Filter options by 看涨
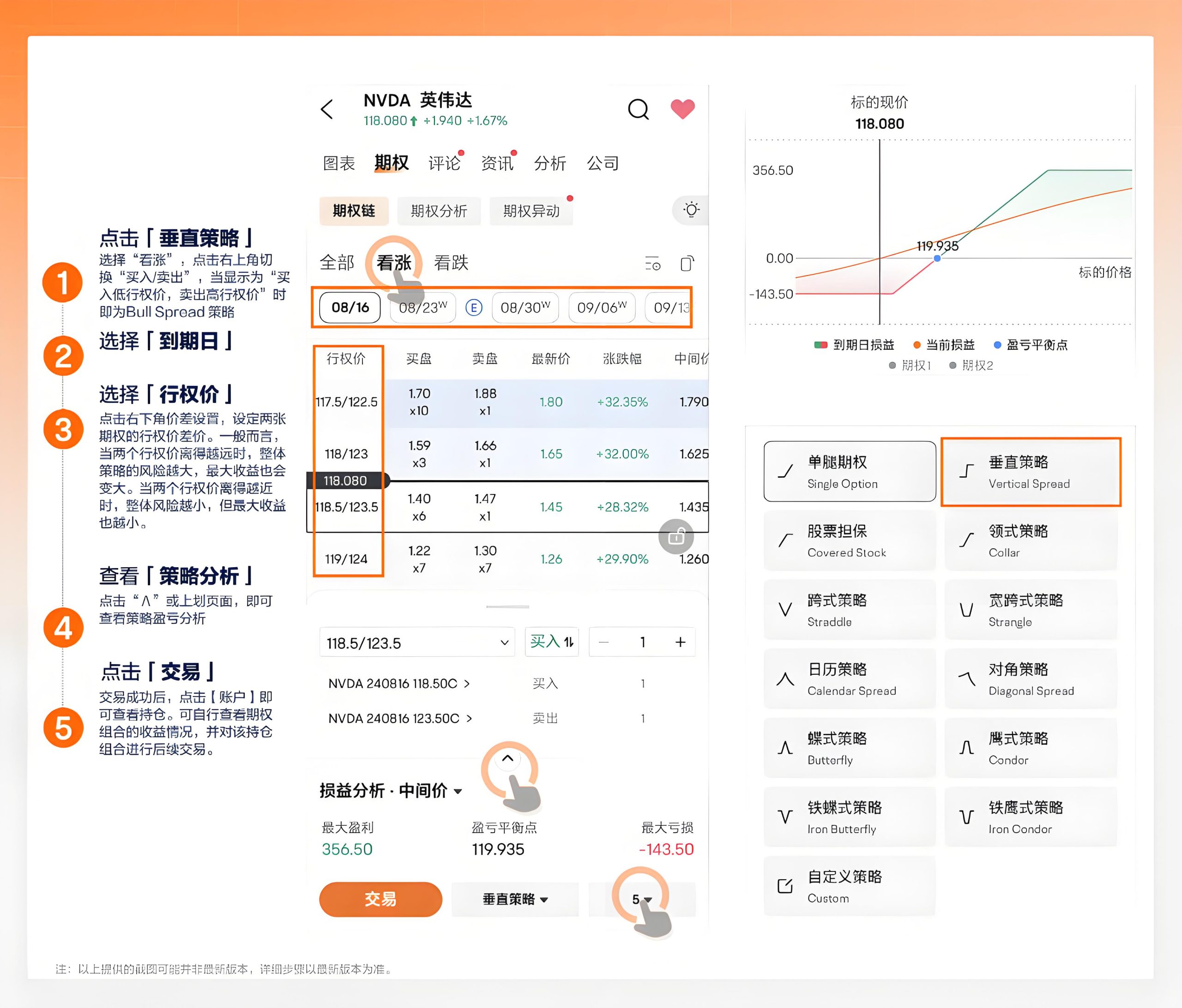This screenshot has height=1008, width=1182. (x=394, y=263)
